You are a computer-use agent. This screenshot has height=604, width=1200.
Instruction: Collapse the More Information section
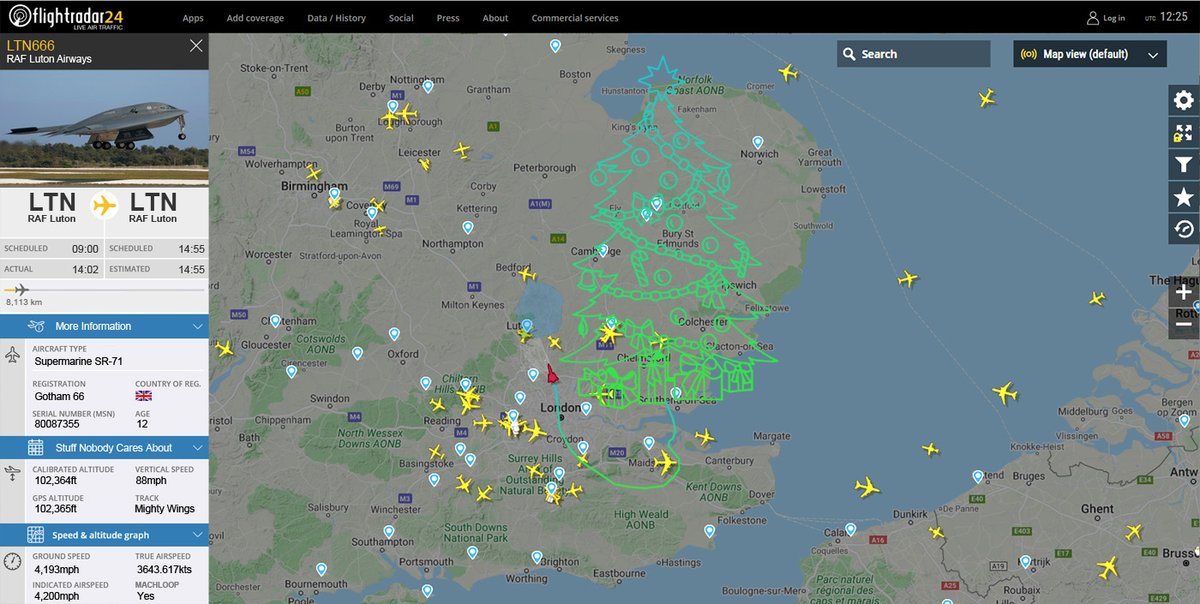pos(104,326)
